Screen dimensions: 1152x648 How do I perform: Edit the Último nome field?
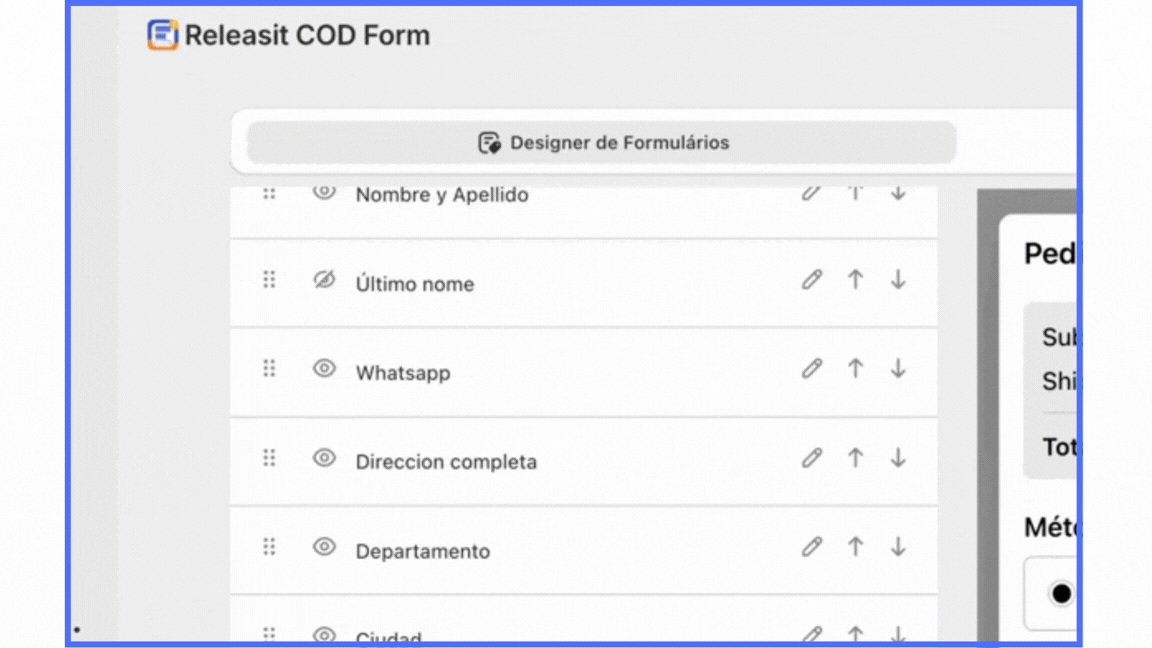[811, 280]
